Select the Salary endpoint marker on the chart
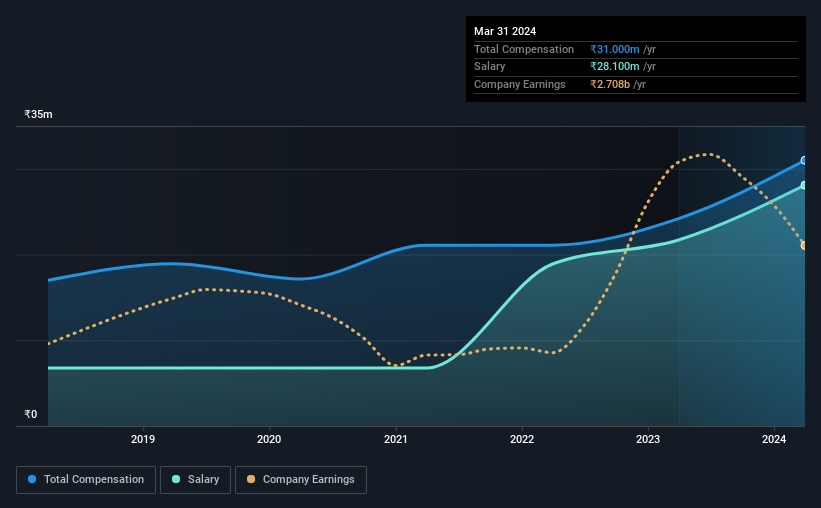This screenshot has height=508, width=821. click(804, 185)
